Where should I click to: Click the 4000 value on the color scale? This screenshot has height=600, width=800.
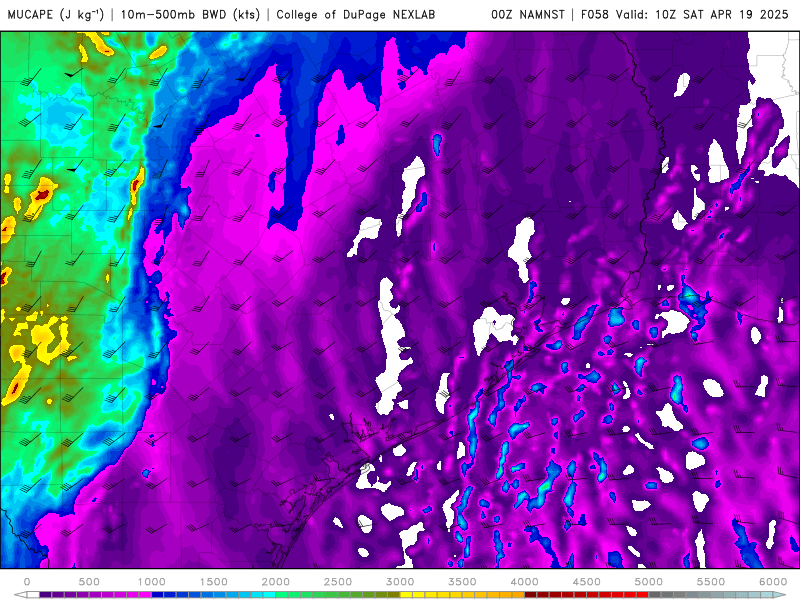524,582
